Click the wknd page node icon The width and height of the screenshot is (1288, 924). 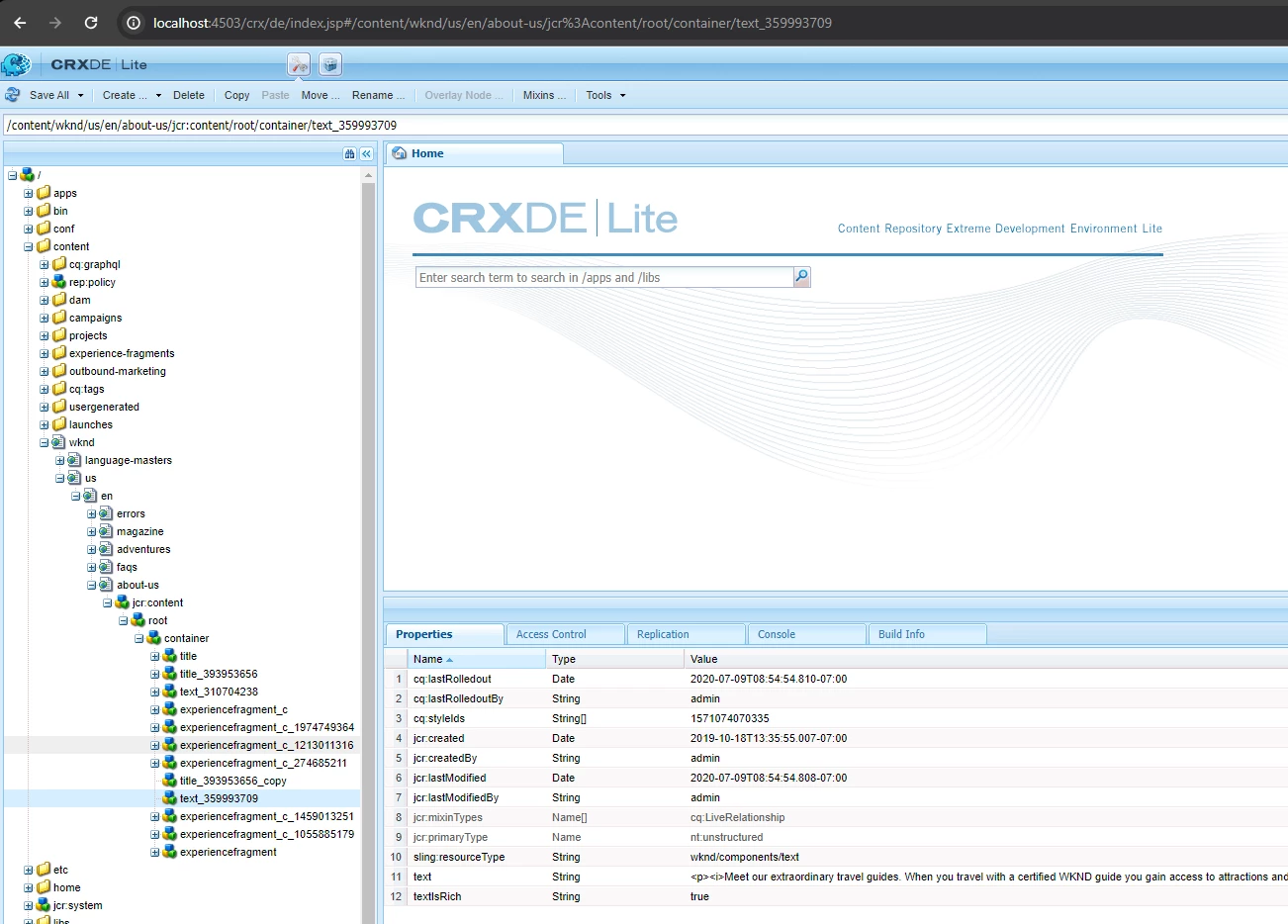pyautogui.click(x=59, y=442)
